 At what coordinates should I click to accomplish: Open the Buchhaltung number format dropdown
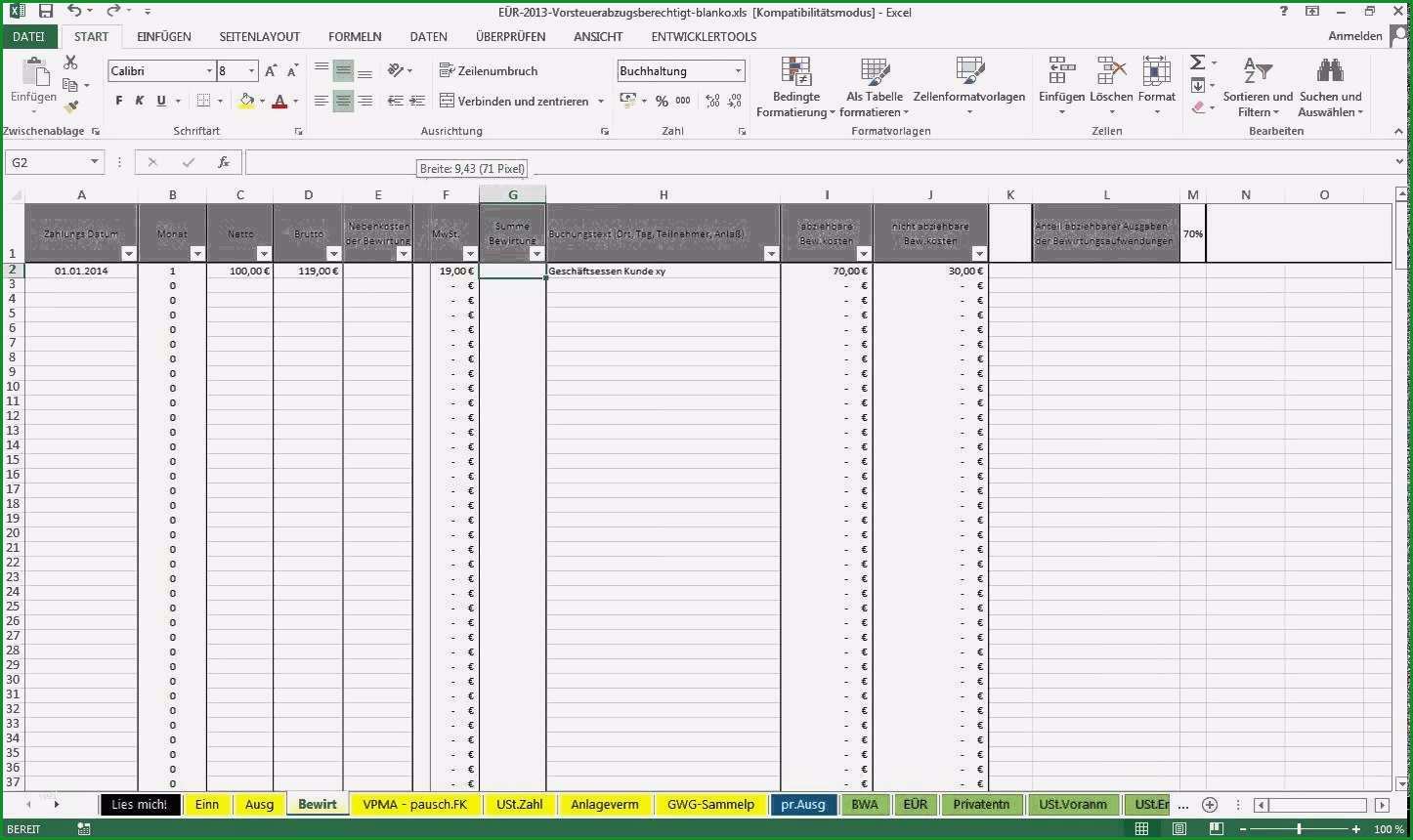(x=738, y=71)
